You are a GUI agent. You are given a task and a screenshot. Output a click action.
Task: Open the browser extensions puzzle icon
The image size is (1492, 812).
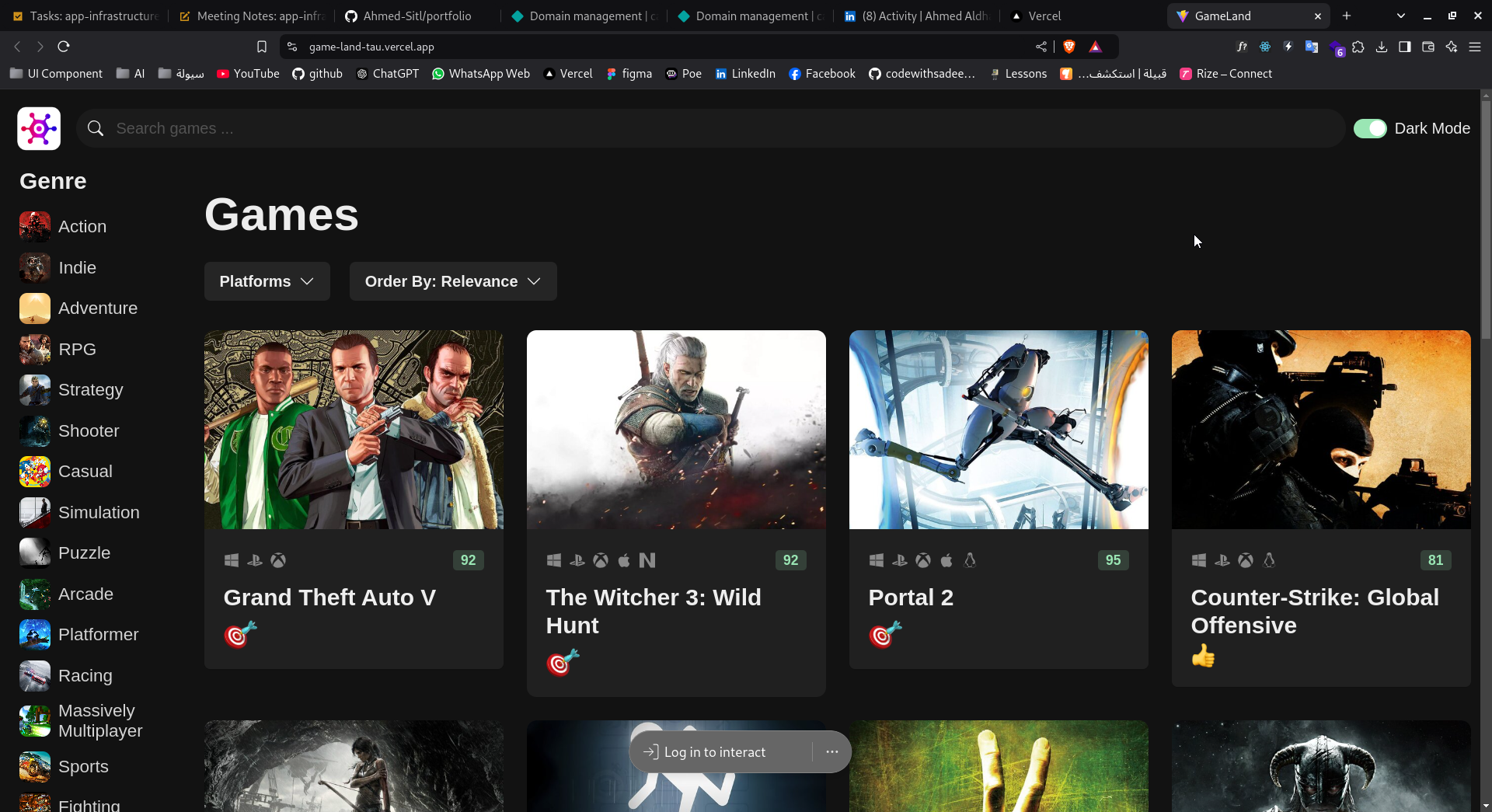[x=1358, y=47]
